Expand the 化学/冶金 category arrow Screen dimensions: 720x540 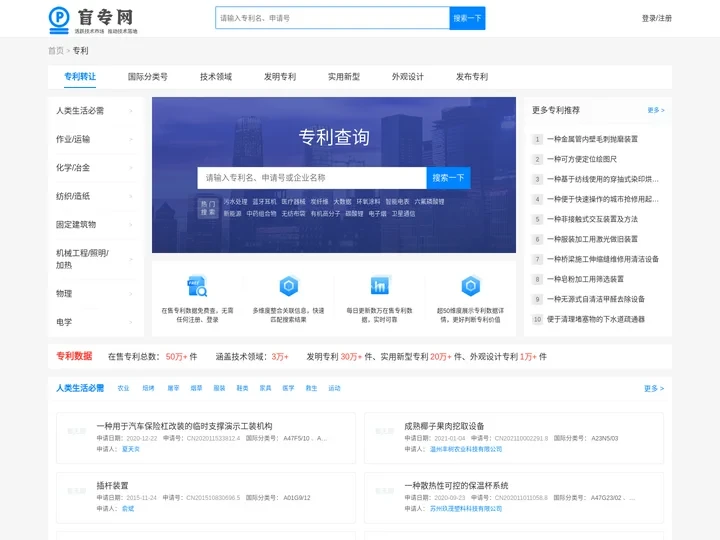tap(131, 168)
